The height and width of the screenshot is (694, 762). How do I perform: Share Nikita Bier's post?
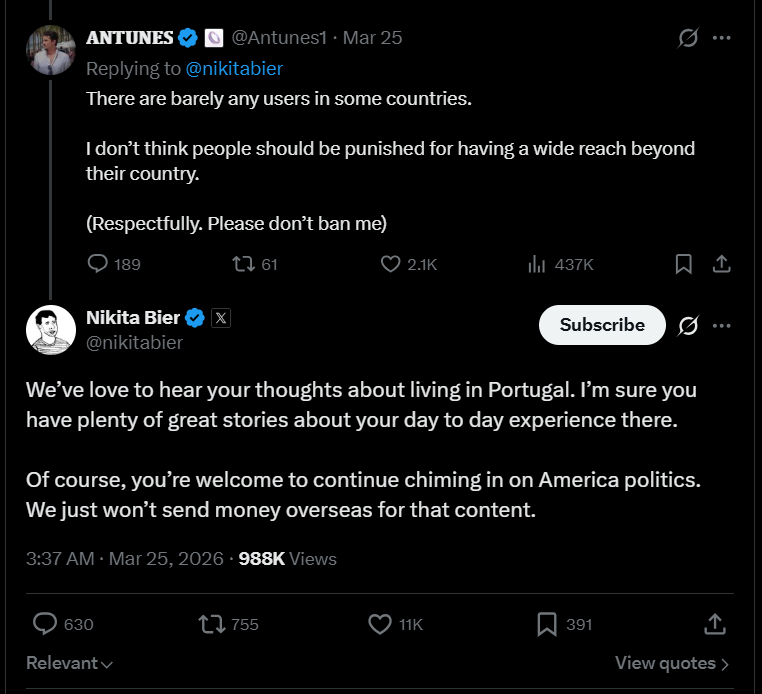(x=714, y=624)
